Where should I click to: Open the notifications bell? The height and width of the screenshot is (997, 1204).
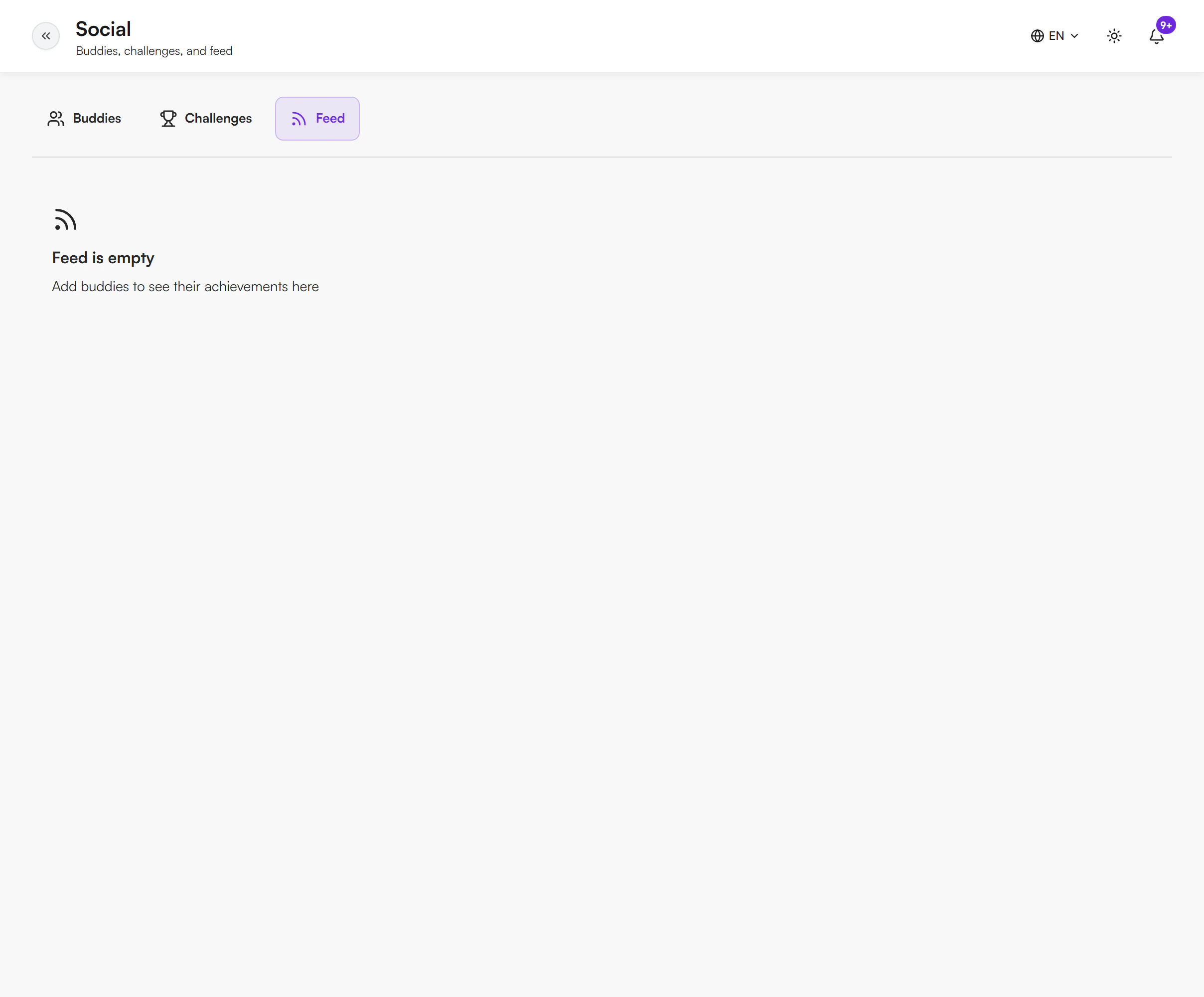1156,36
